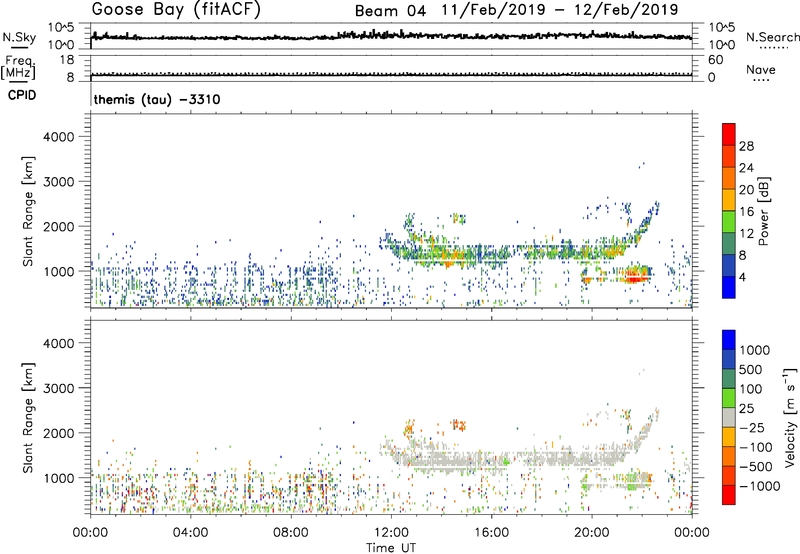The width and height of the screenshot is (800, 554).
Task: Click the orange velocity cluster near 2200 km
Action: coord(458,424)
